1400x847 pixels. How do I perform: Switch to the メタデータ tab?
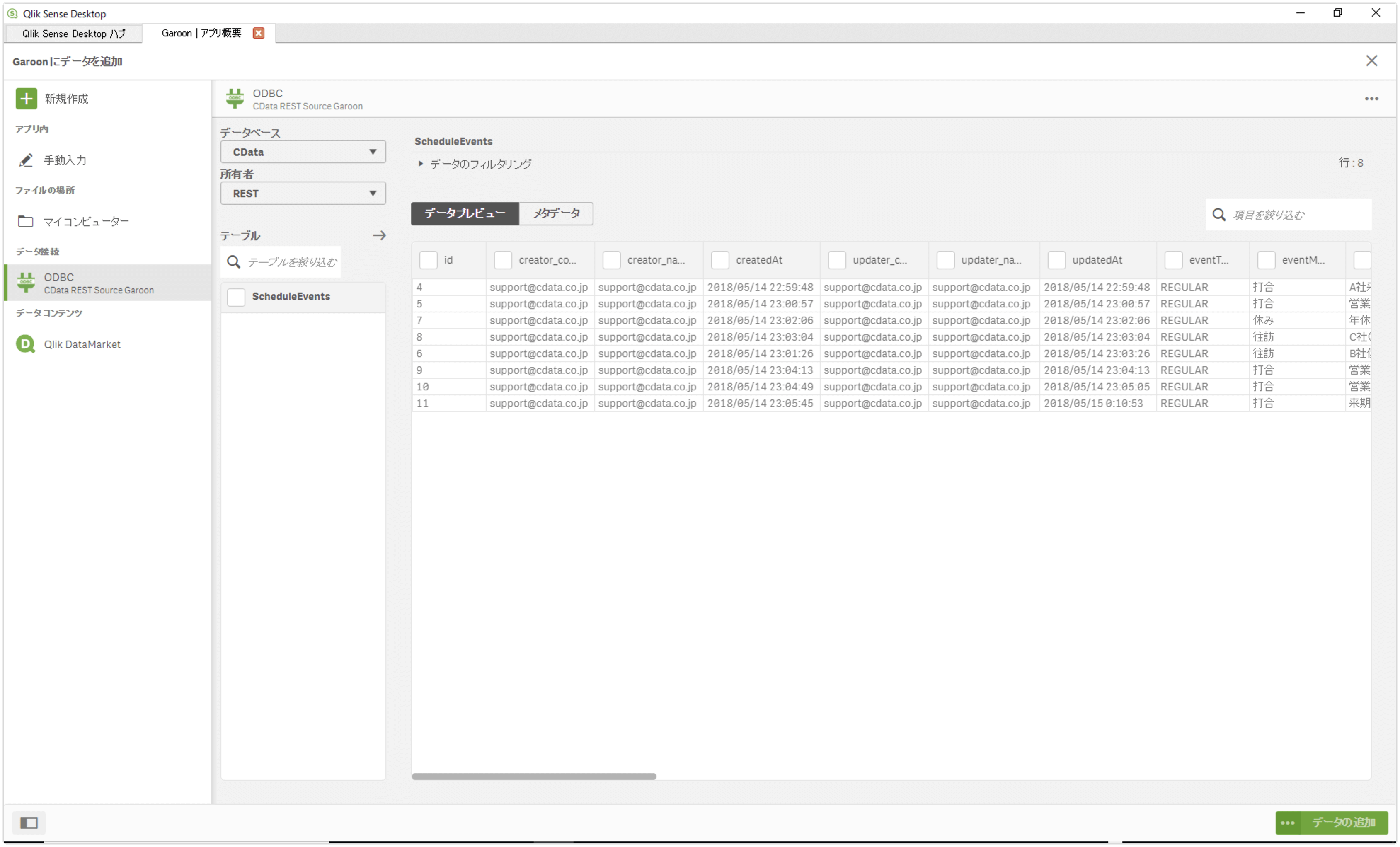click(x=556, y=213)
